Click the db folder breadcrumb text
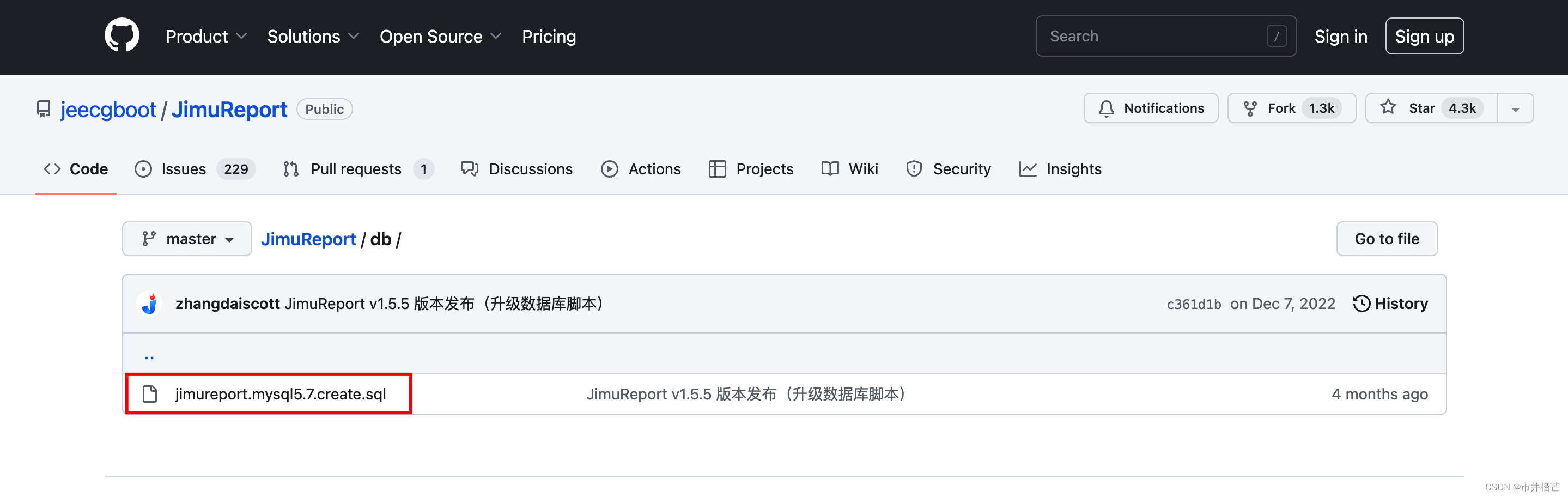 [x=380, y=239]
